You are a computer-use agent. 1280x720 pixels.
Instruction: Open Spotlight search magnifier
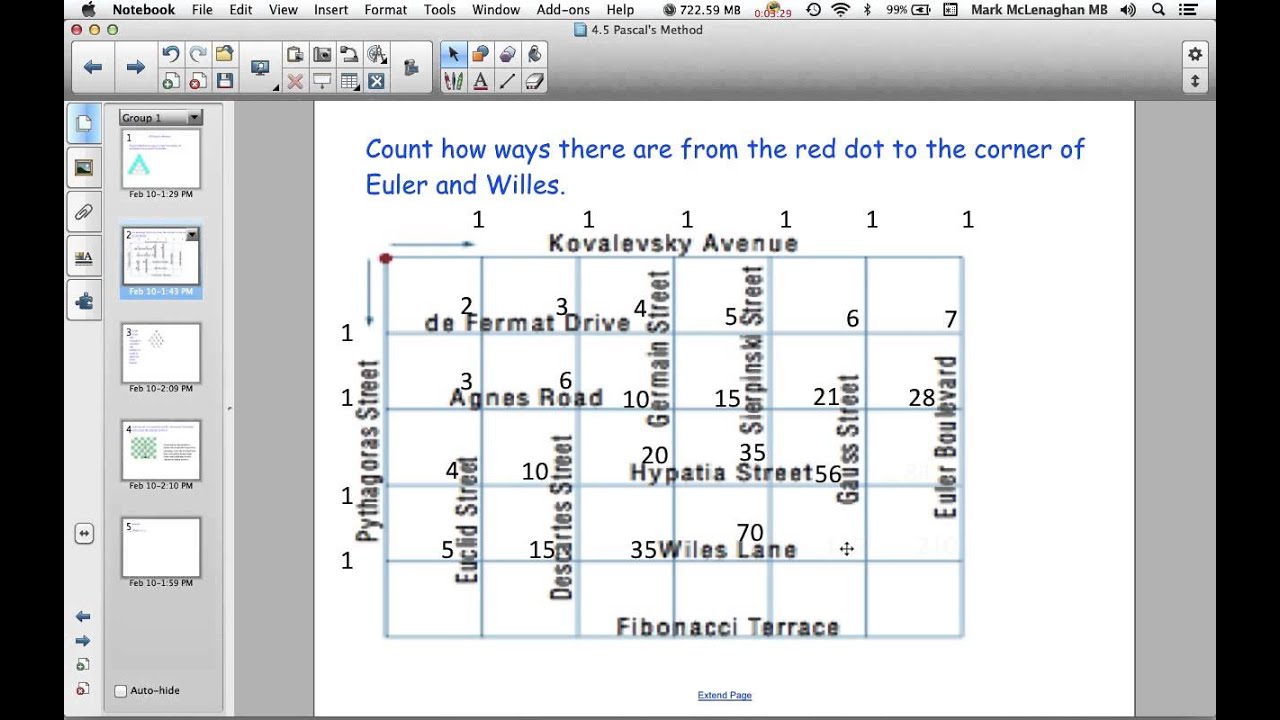pyautogui.click(x=1158, y=9)
